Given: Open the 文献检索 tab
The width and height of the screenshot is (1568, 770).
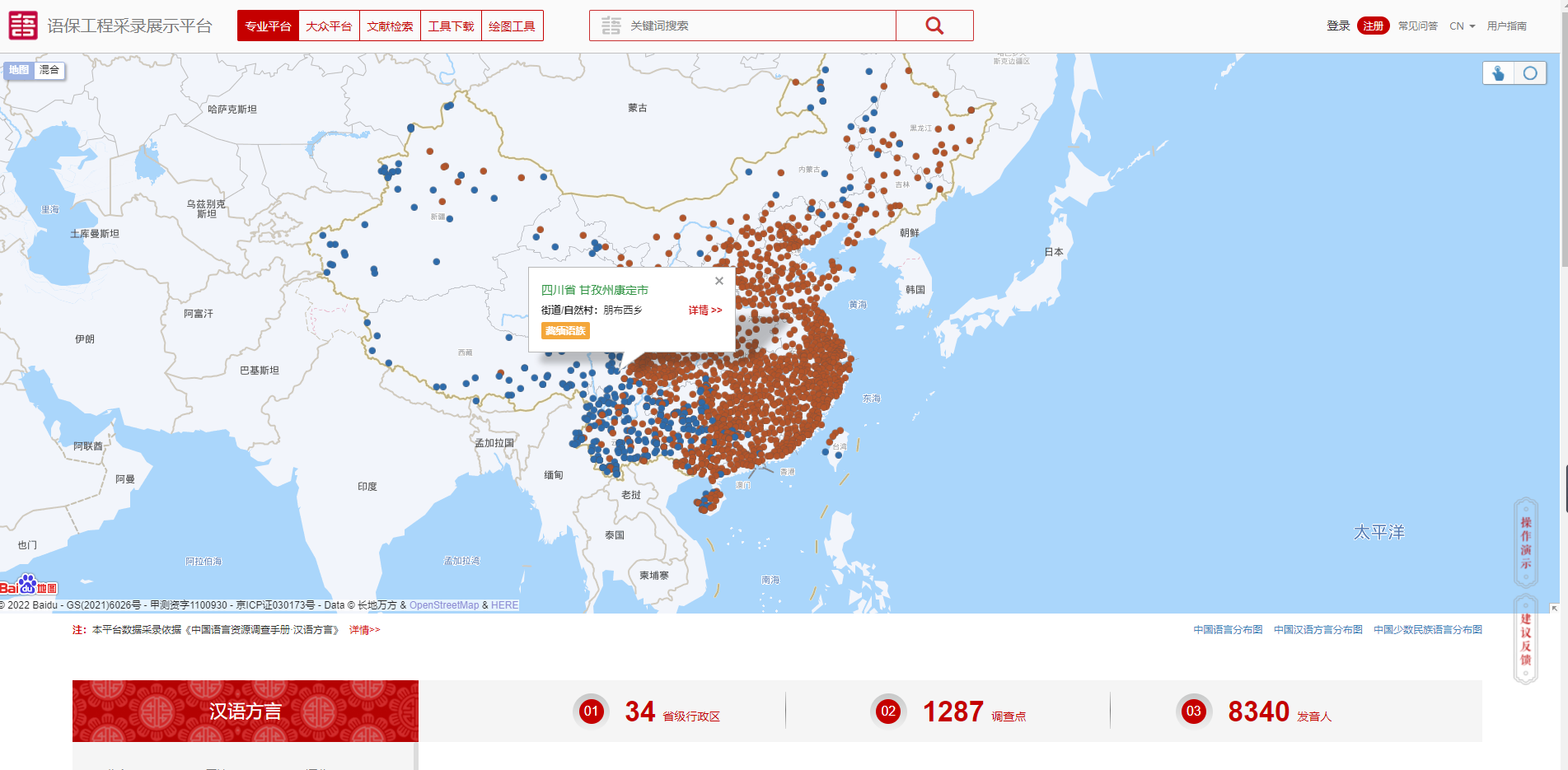Looking at the screenshot, I should coord(390,26).
